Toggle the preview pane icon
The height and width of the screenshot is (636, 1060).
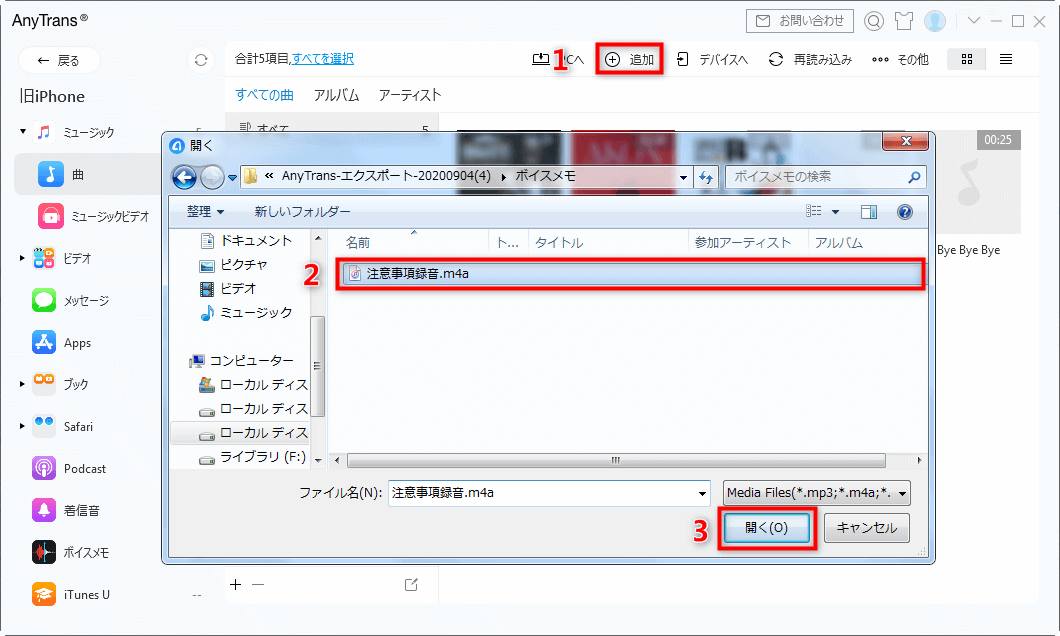869,212
